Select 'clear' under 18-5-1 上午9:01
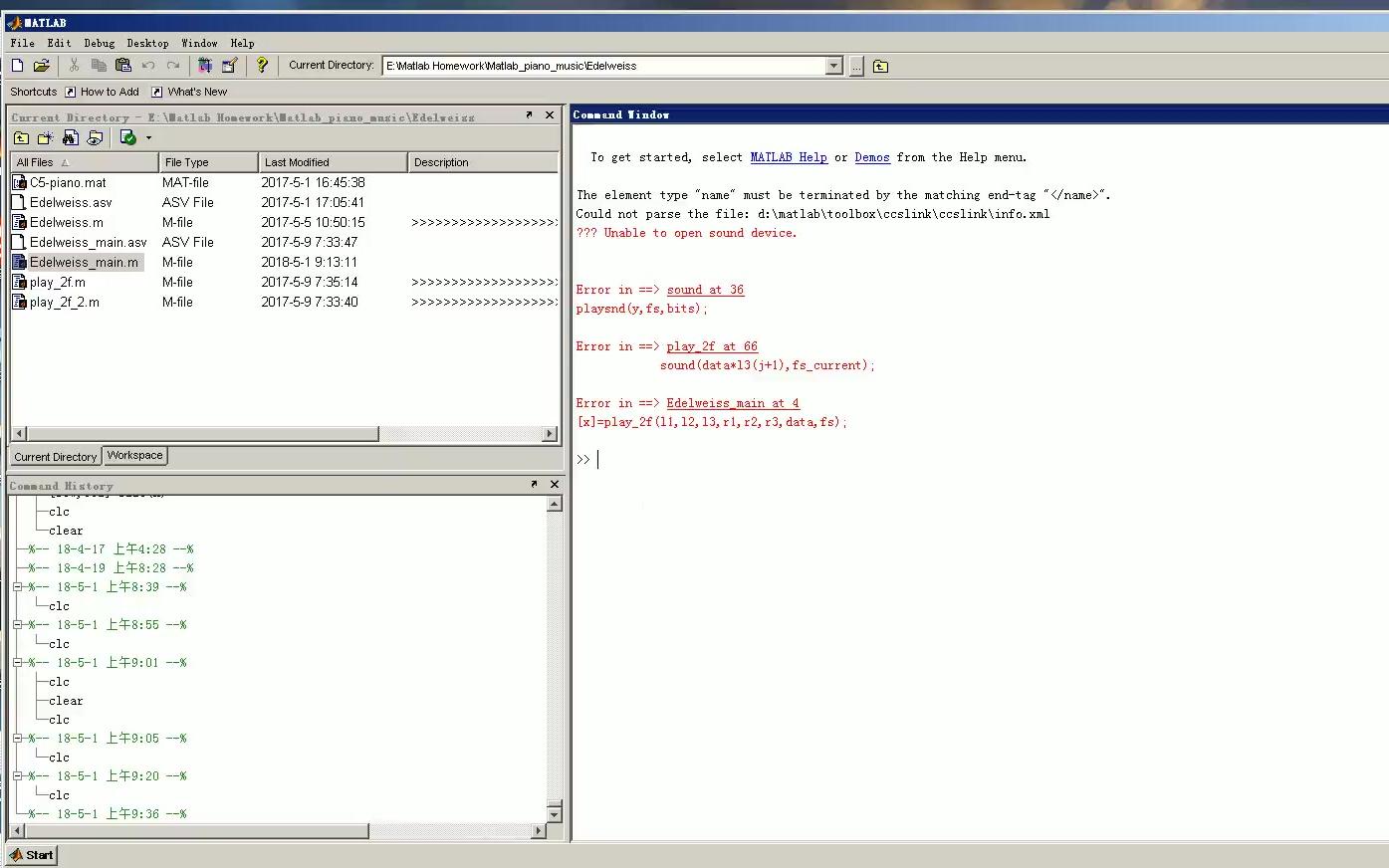 click(66, 701)
